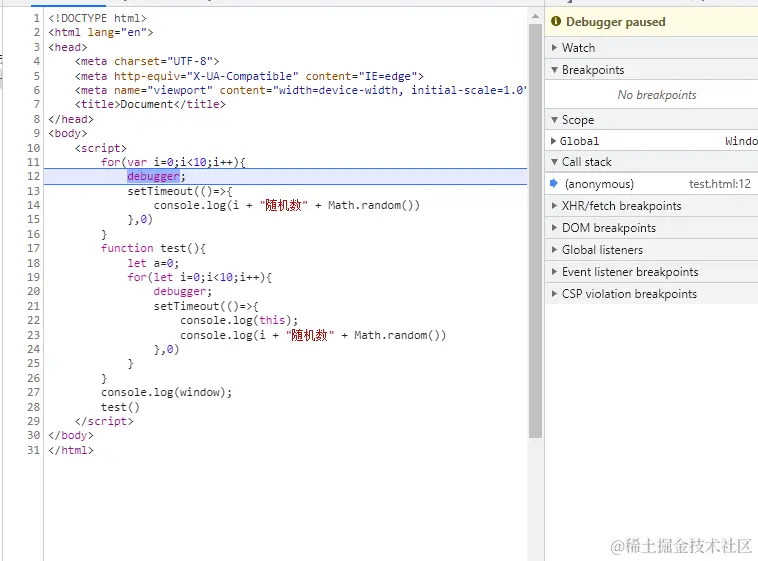Viewport: 758px width, 561px height.
Task: Click line number 12 in gutter
Action: pos(33,177)
